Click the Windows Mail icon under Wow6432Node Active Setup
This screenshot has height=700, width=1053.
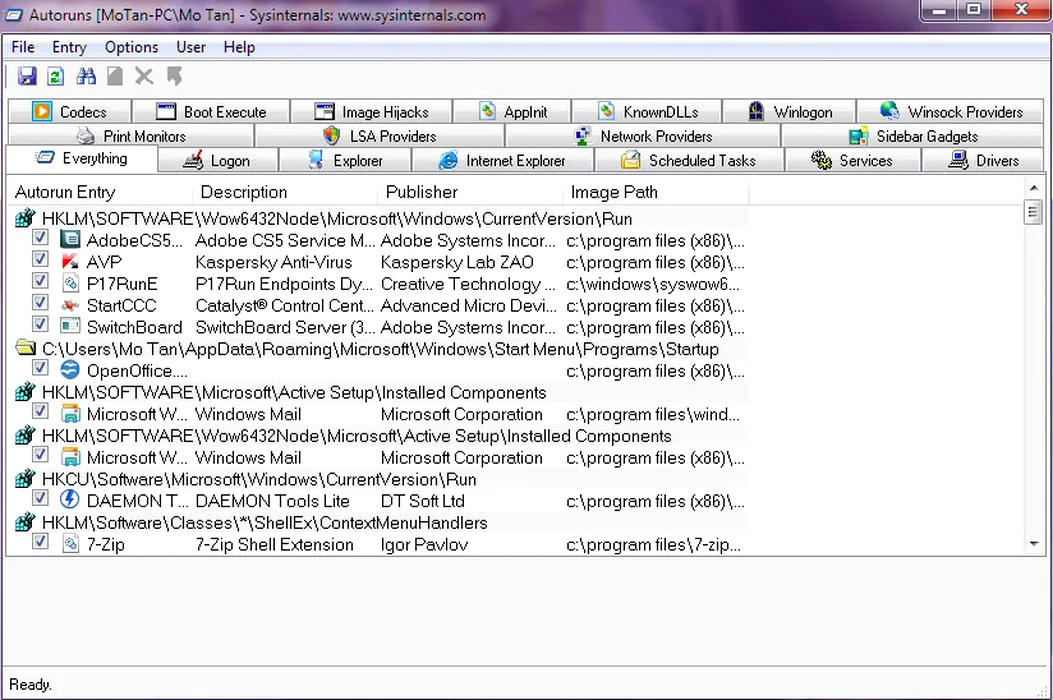click(70, 457)
